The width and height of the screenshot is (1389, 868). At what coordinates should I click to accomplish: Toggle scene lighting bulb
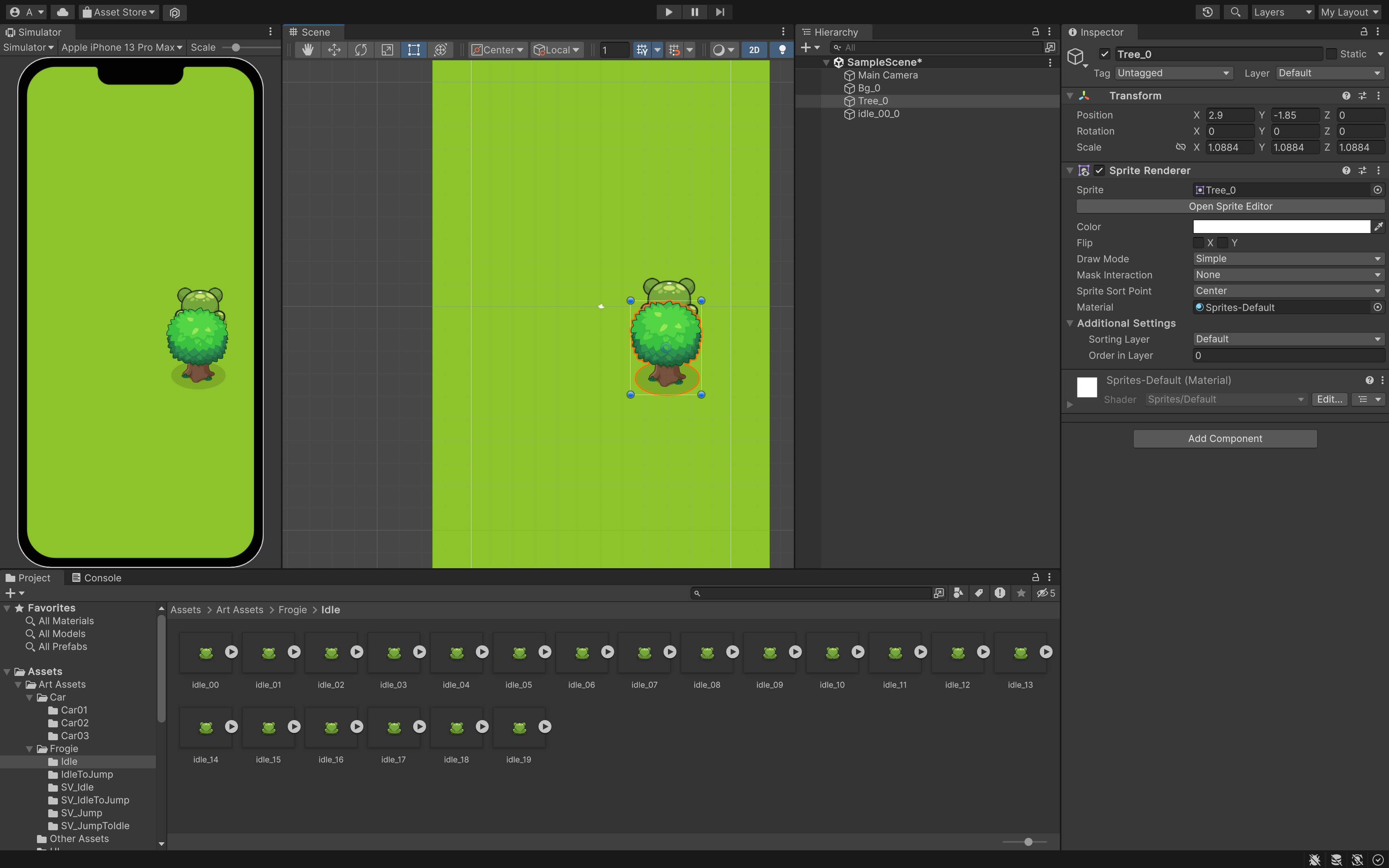pos(782,50)
